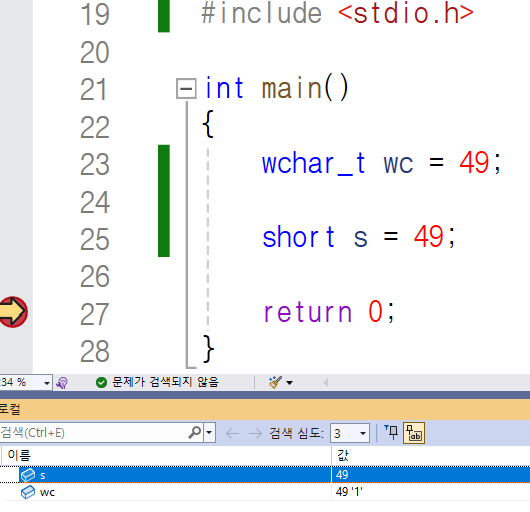Click the '문제가 검색되지 않음' status text
The image size is (530, 512).
(165, 382)
